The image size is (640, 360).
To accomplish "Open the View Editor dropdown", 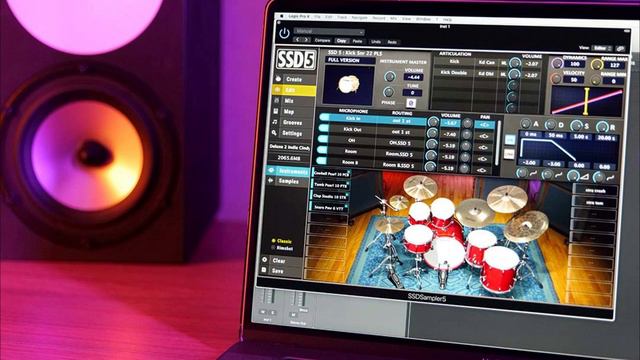I will pos(602,48).
